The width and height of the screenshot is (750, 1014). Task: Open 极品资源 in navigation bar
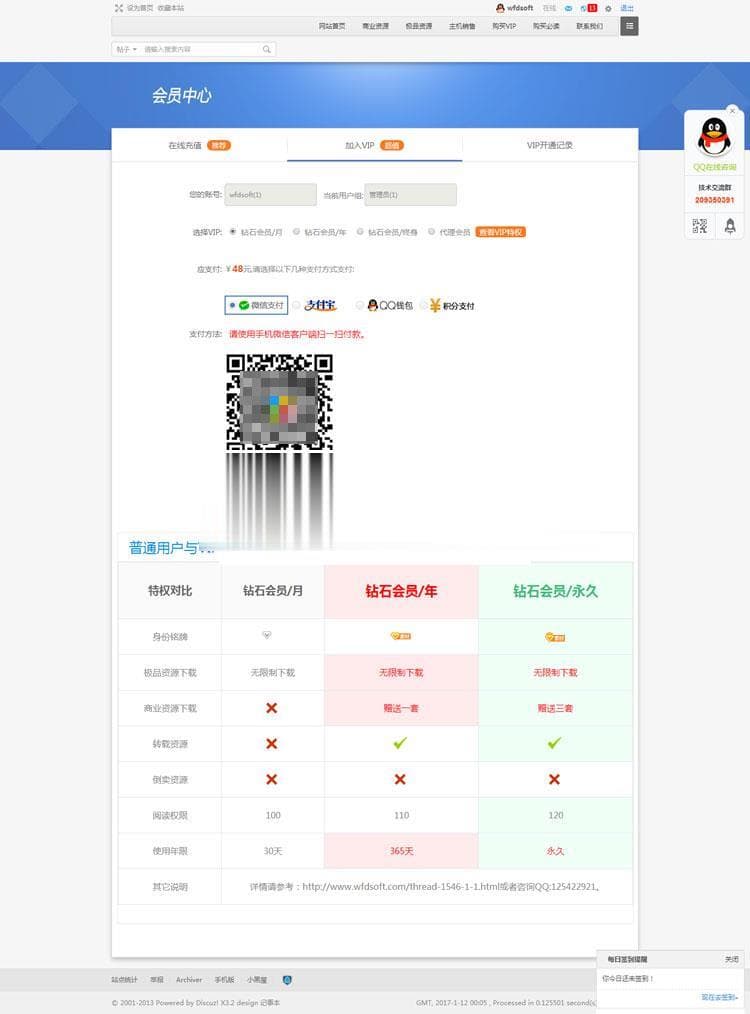(418, 26)
